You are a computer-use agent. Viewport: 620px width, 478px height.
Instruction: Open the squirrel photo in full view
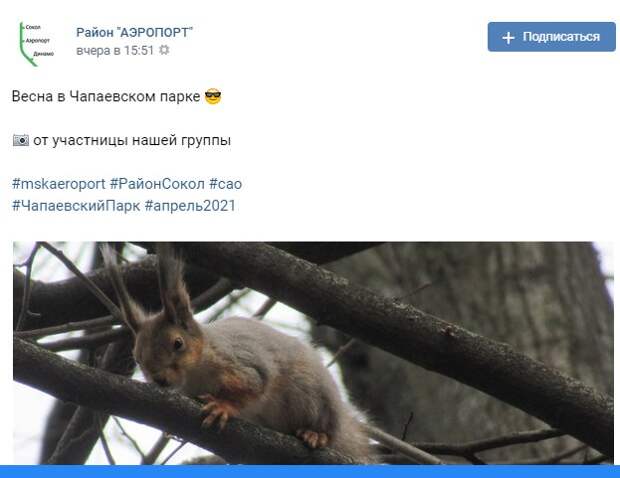point(313,353)
